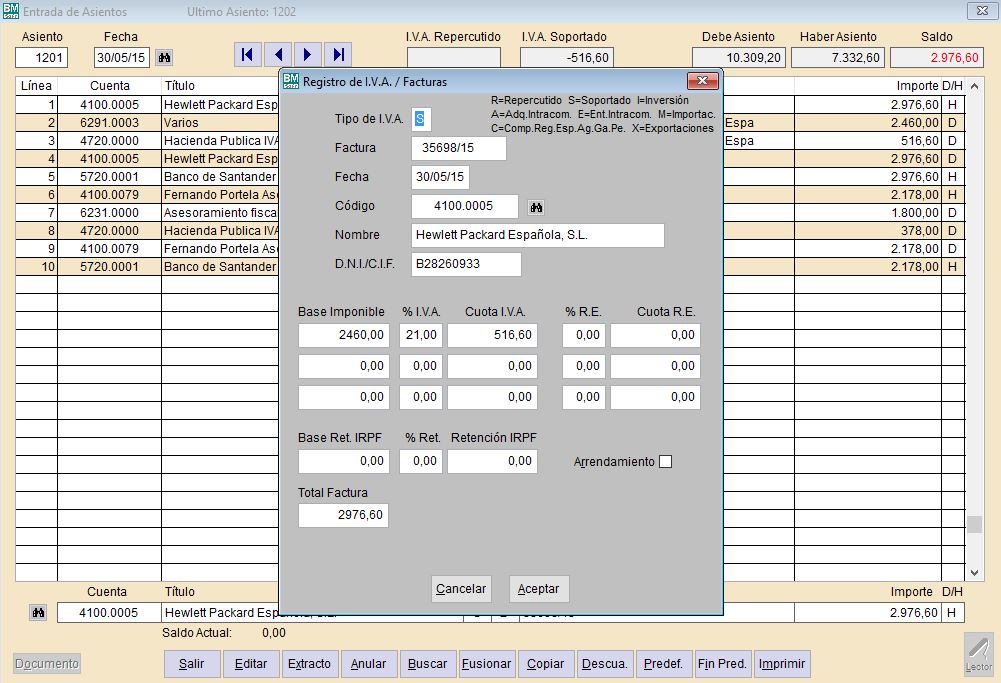Viewport: 1001px width, 683px height.
Task: Click the Extracto button
Action: 309,664
